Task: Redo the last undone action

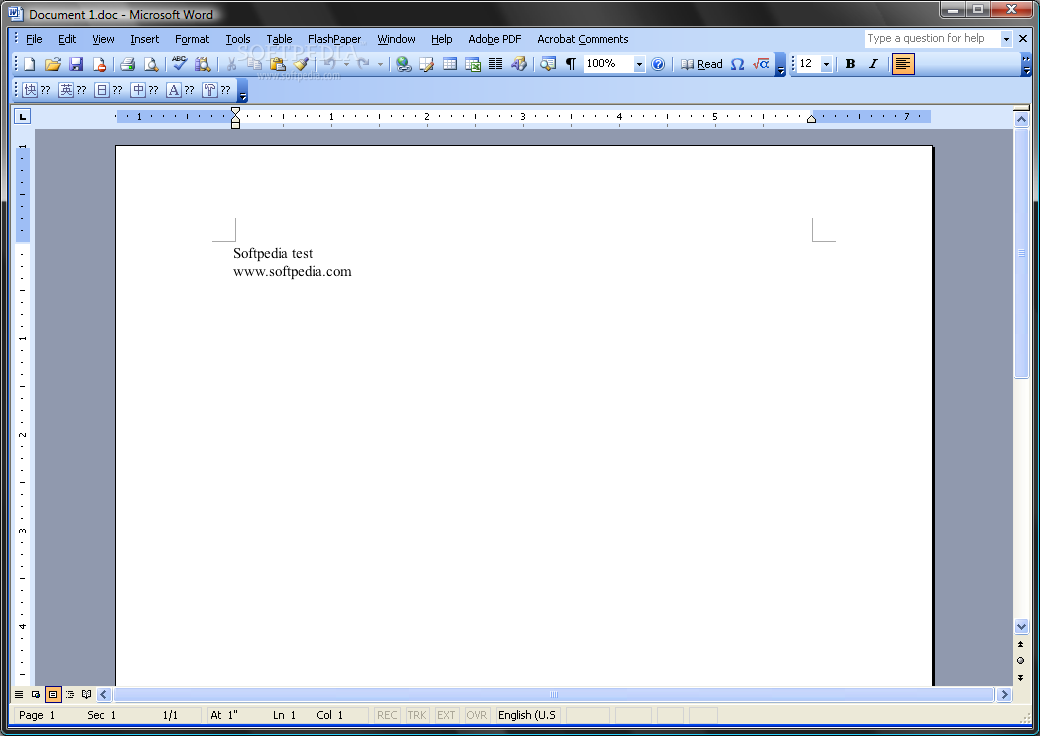Action: click(363, 64)
